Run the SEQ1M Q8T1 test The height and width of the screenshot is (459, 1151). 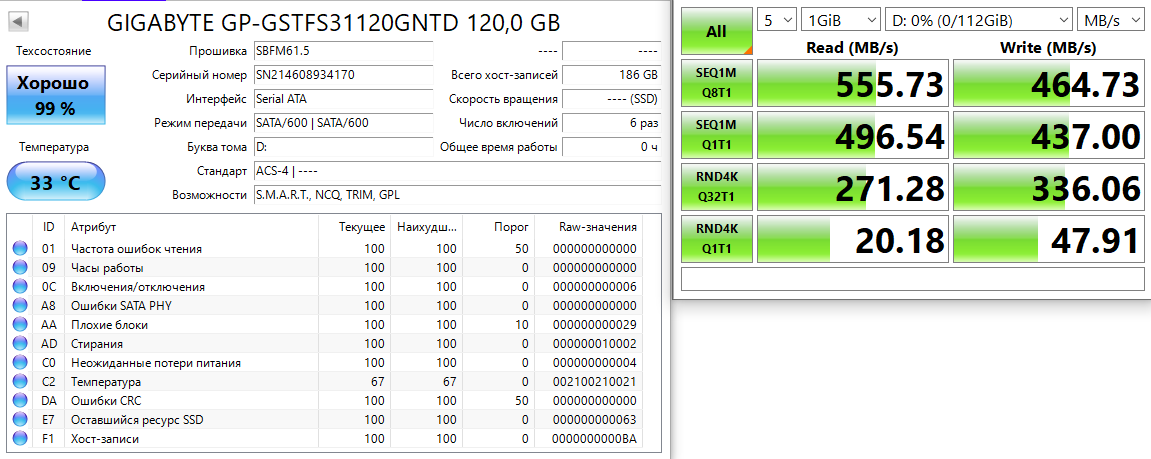click(716, 83)
